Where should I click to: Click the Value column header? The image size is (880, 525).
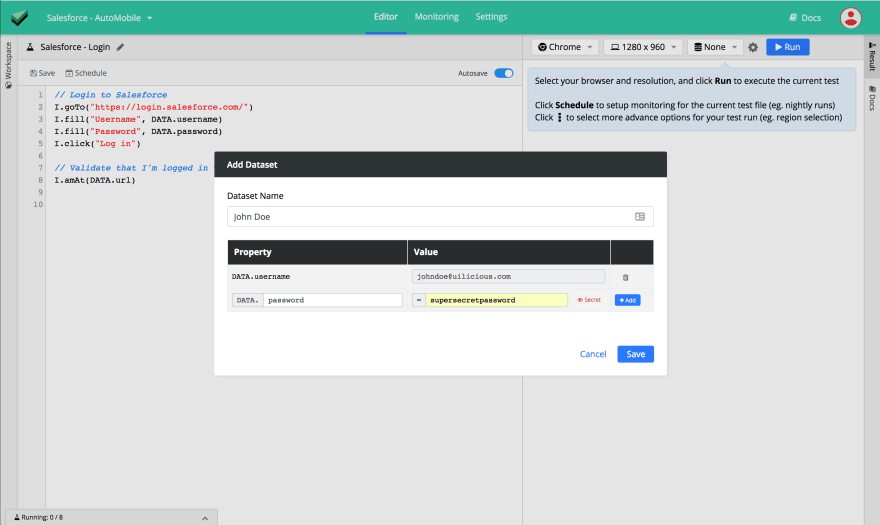(508, 252)
